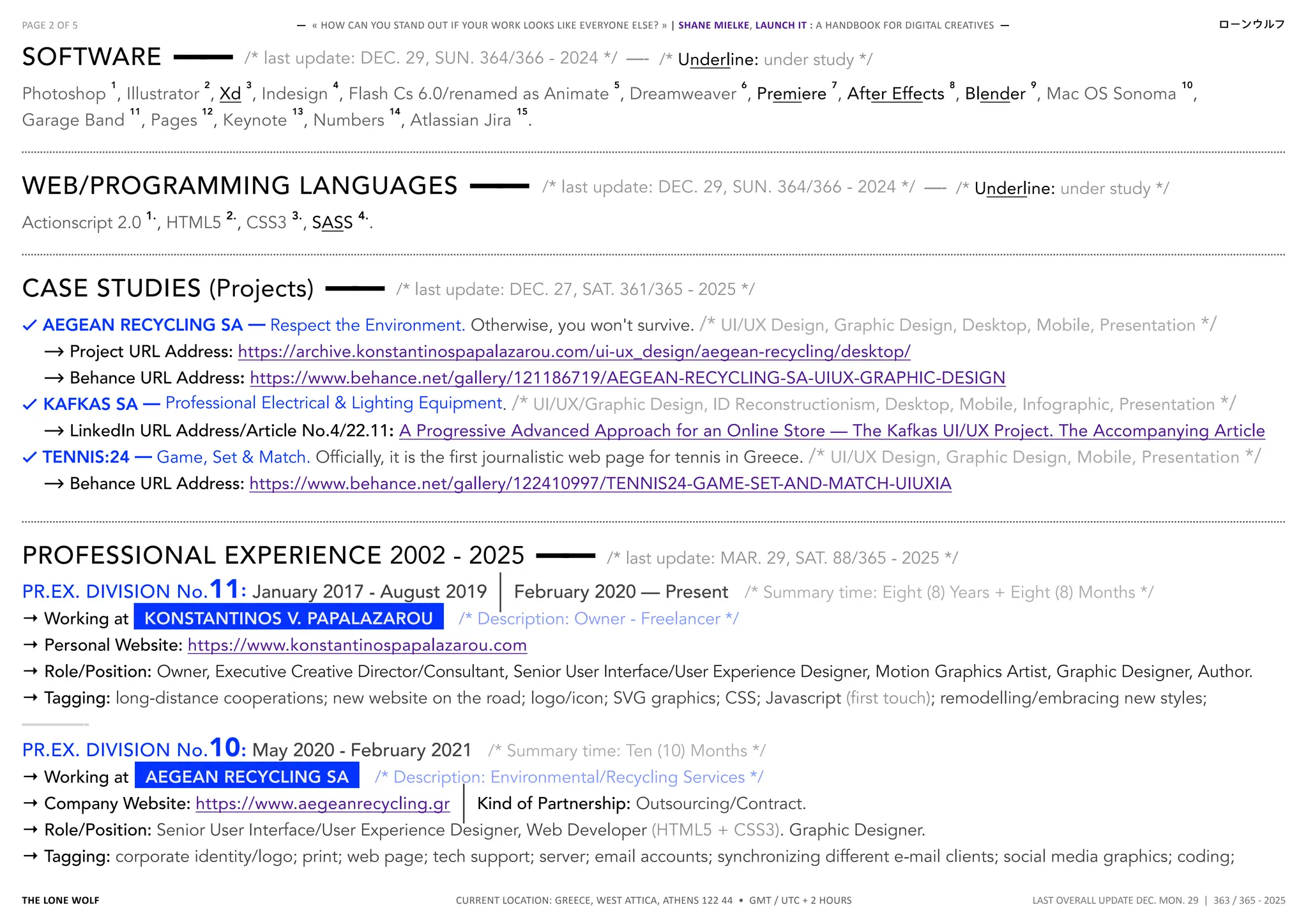Viewport: 1308px width, 924px height.
Task: Click the checkmark beside AEGEAN RECYCLING SA
Action: pos(29,326)
